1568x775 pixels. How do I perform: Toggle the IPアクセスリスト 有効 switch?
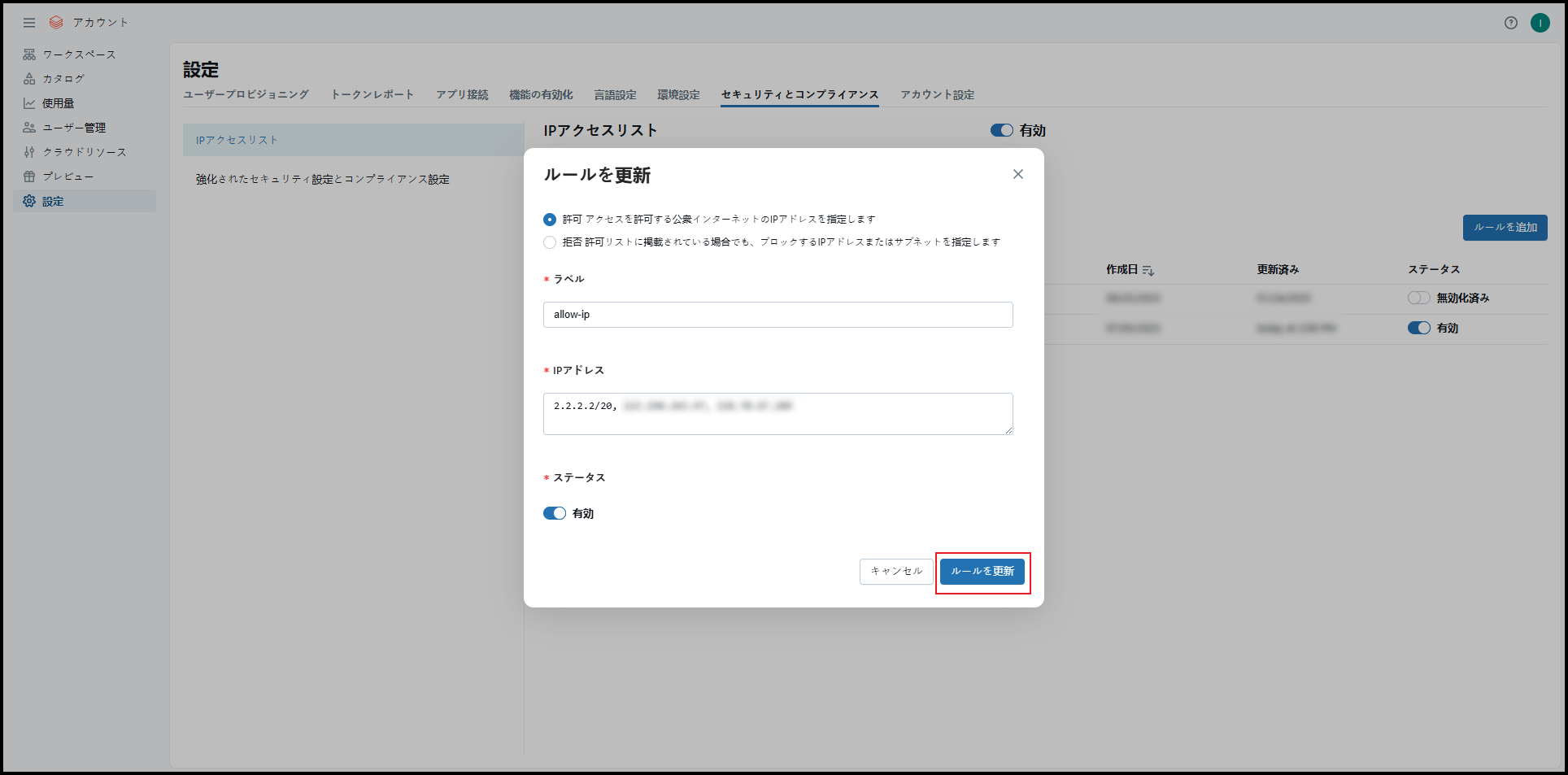pyautogui.click(x=1001, y=130)
